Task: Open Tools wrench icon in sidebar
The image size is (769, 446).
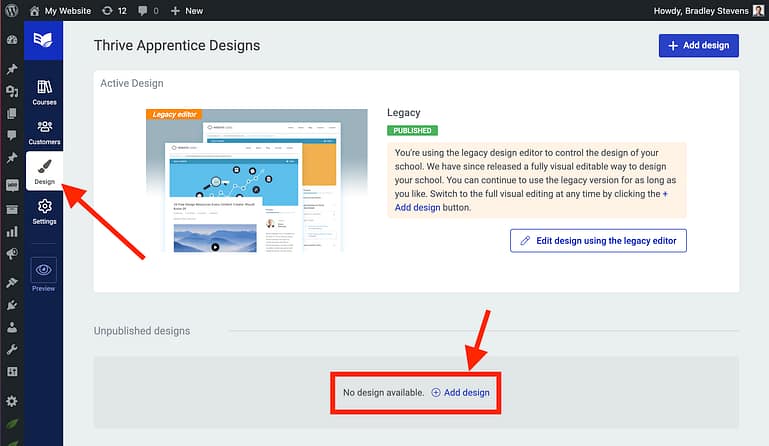Action: point(12,349)
